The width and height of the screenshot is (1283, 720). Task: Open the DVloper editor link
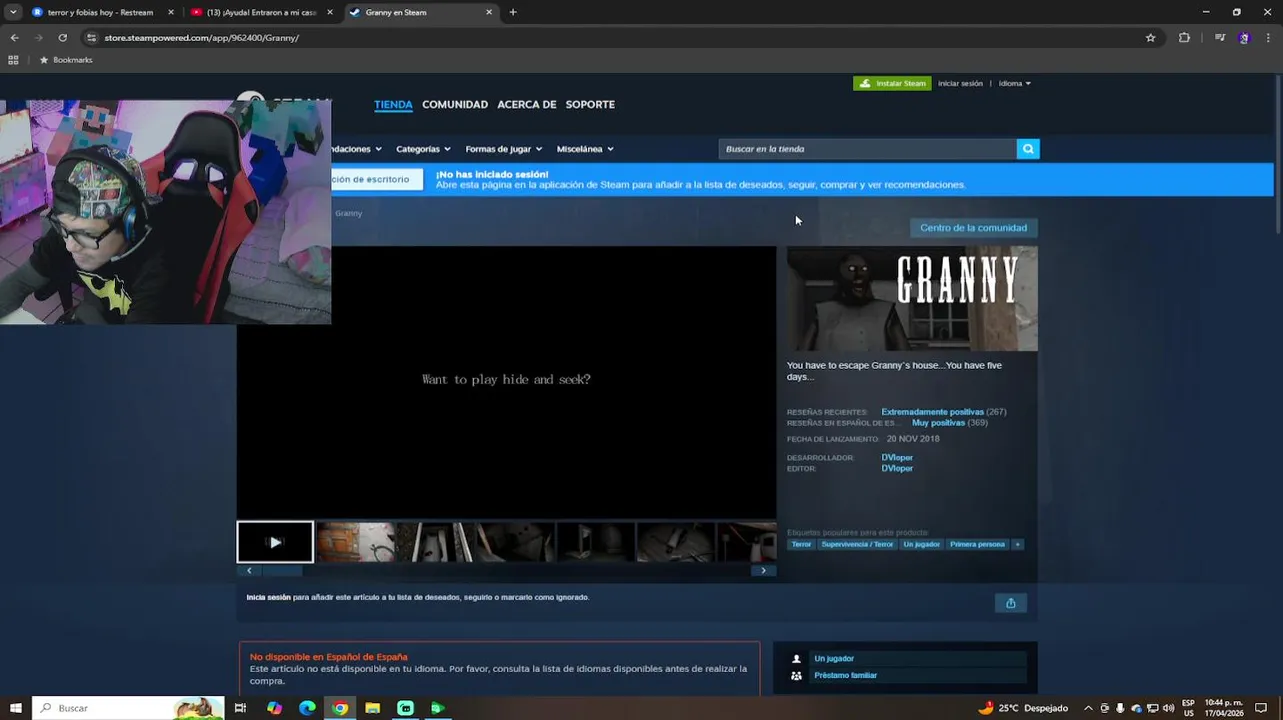pos(897,469)
